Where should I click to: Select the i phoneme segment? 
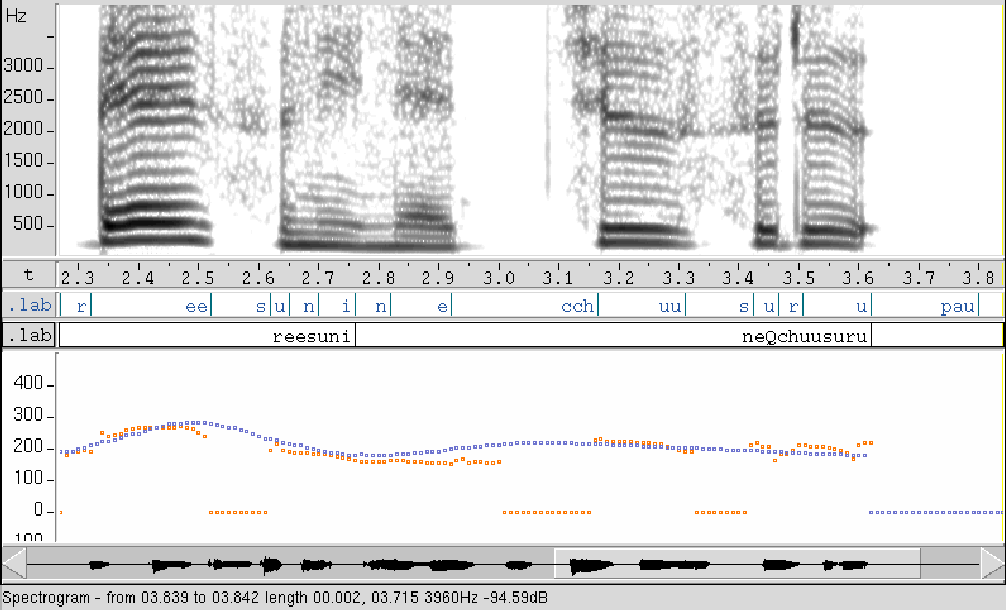(335, 305)
